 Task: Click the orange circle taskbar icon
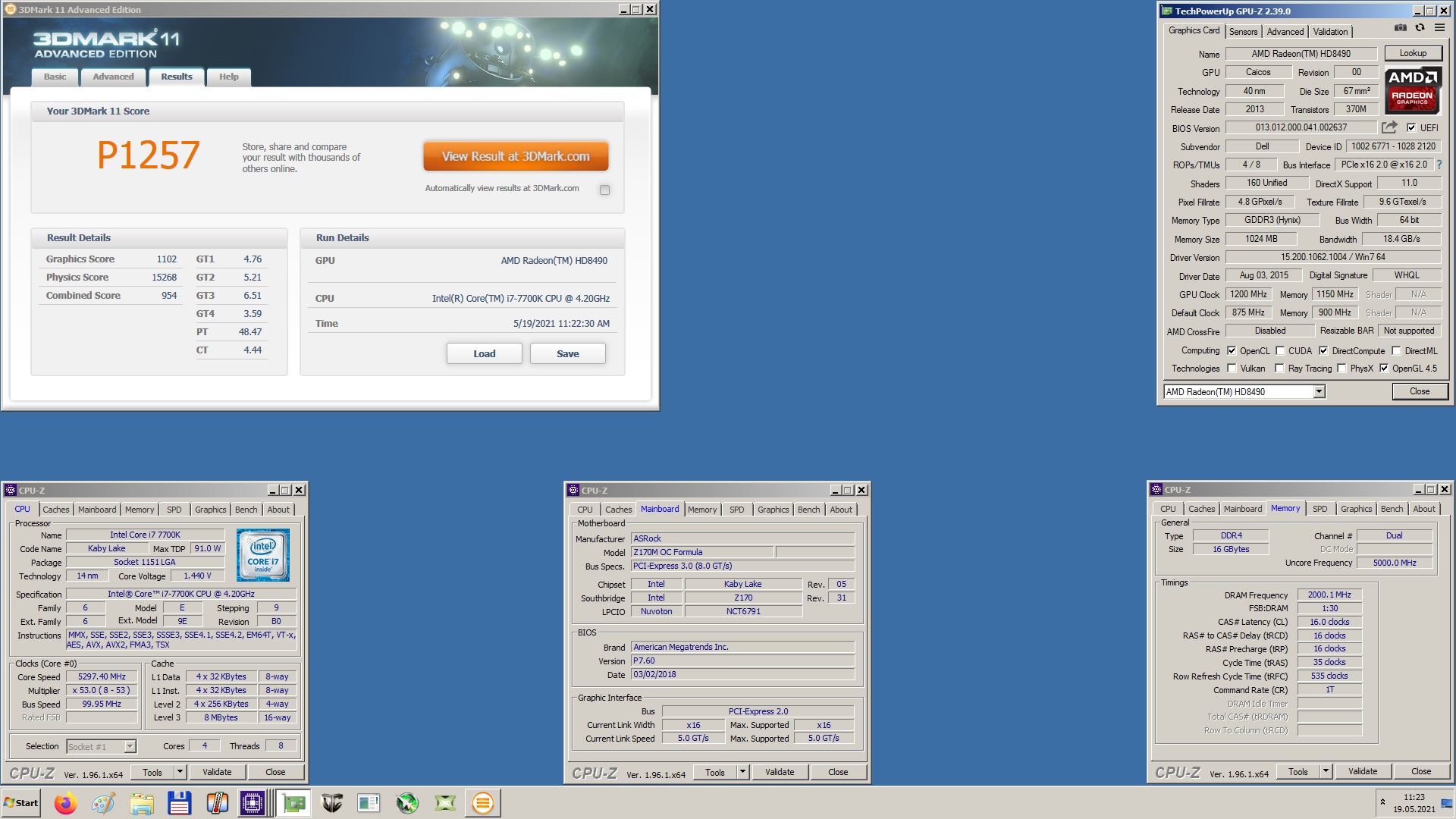tap(482, 802)
